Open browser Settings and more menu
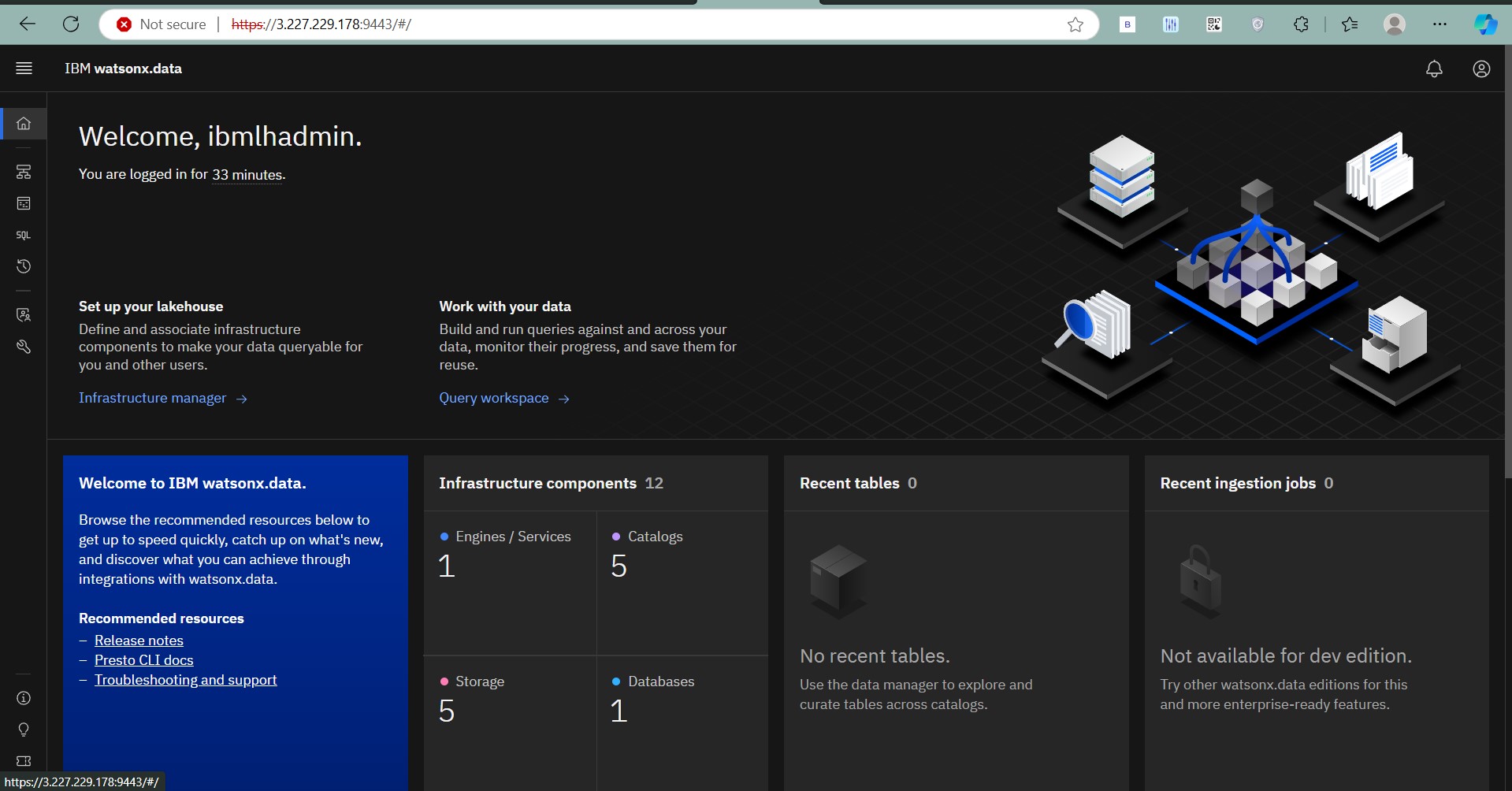This screenshot has height=791, width=1512. point(1440,24)
